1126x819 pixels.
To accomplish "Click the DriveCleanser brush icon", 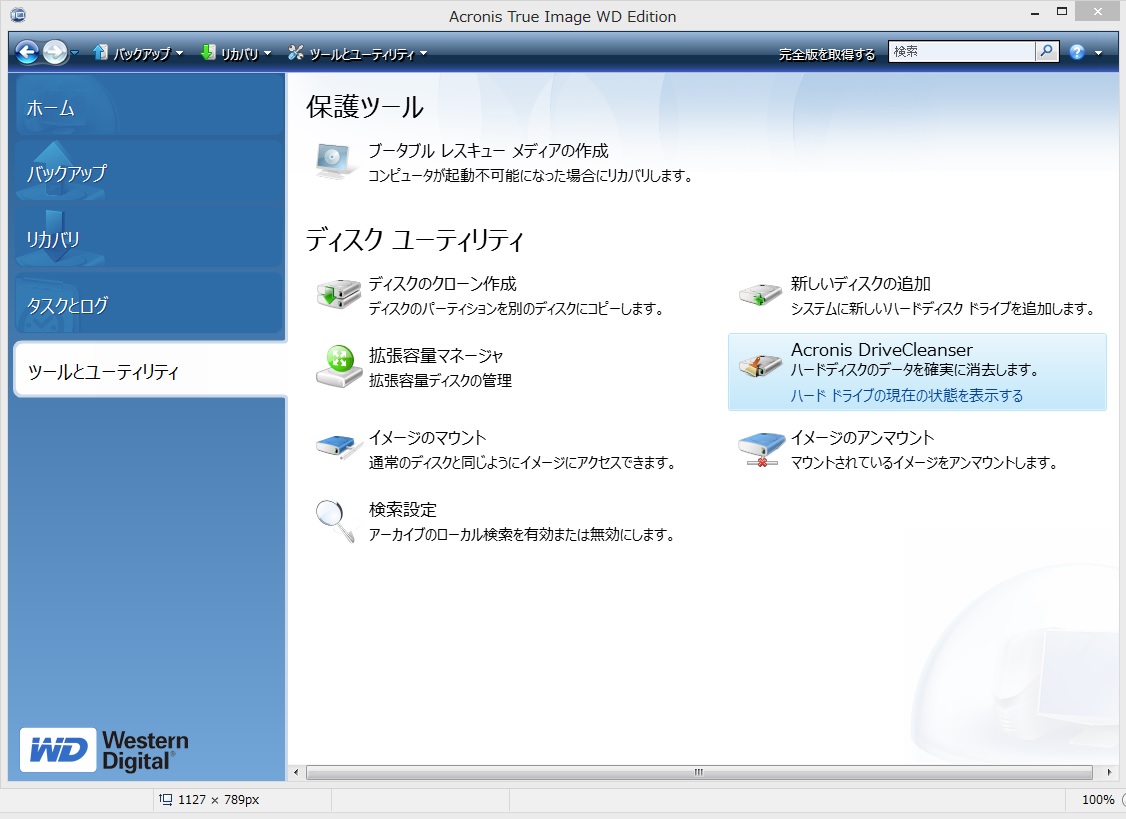I will tap(760, 365).
